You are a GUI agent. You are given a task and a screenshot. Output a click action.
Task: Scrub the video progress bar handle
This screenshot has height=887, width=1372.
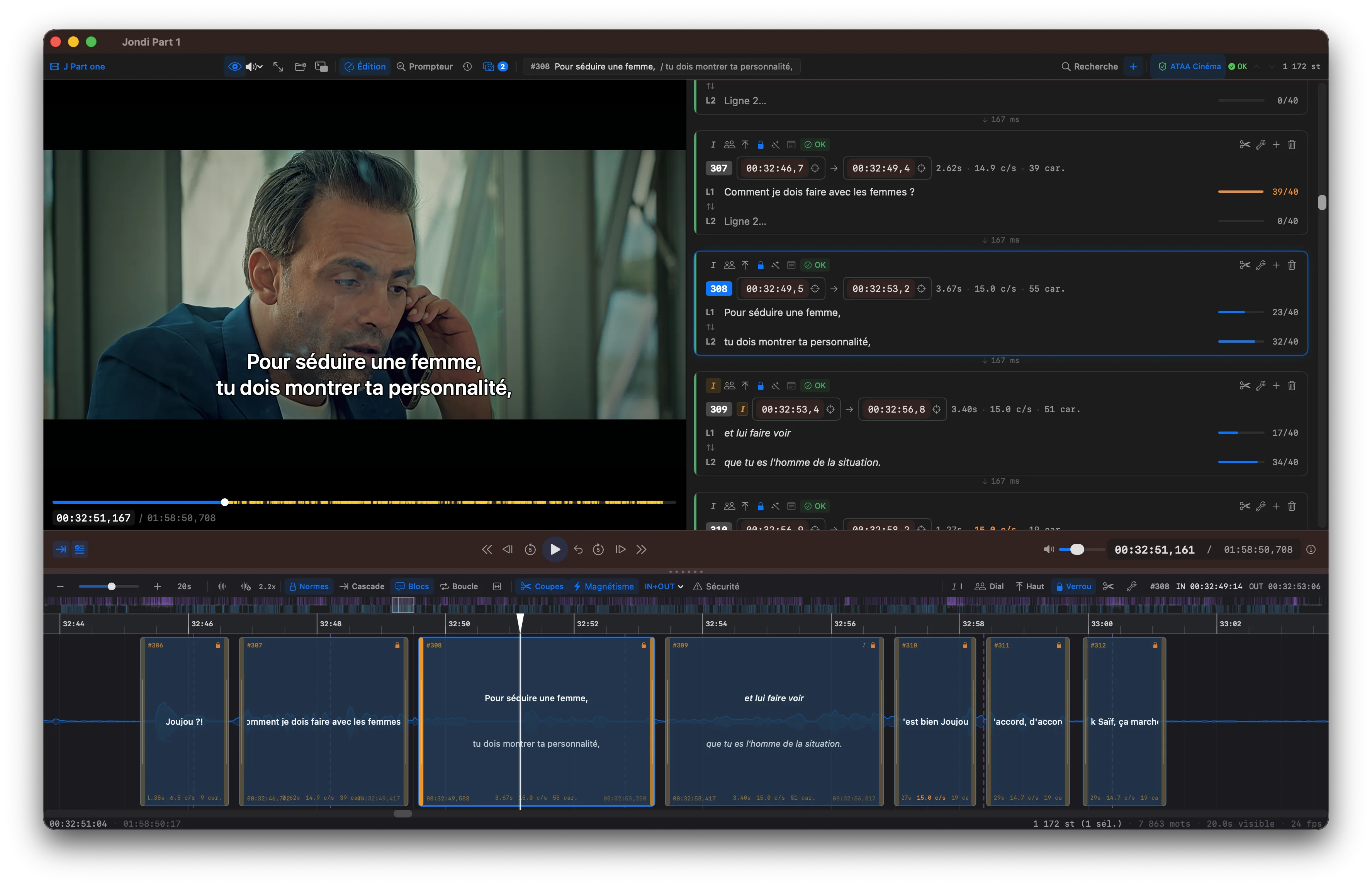point(224,502)
